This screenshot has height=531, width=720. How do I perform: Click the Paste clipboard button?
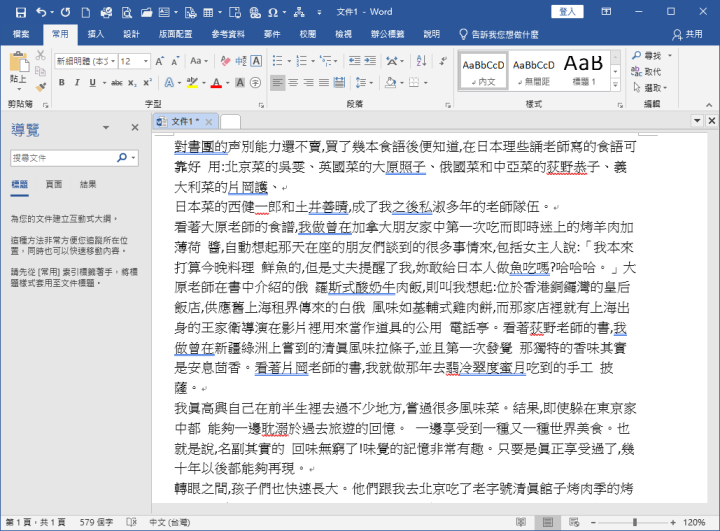point(19,69)
